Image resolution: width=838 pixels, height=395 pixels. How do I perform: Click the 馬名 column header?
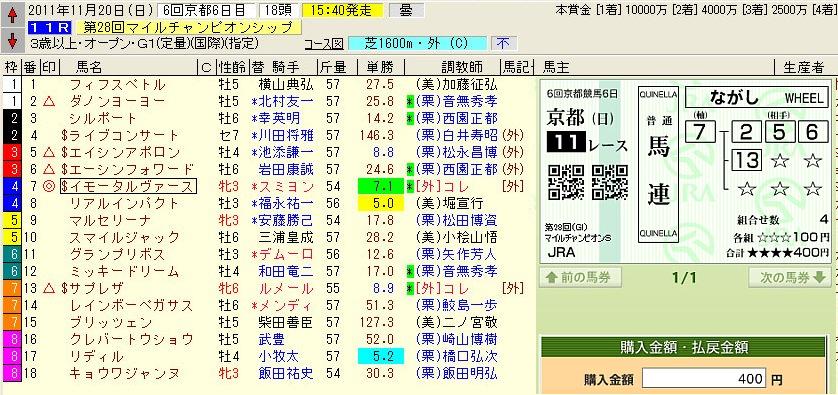(90, 67)
